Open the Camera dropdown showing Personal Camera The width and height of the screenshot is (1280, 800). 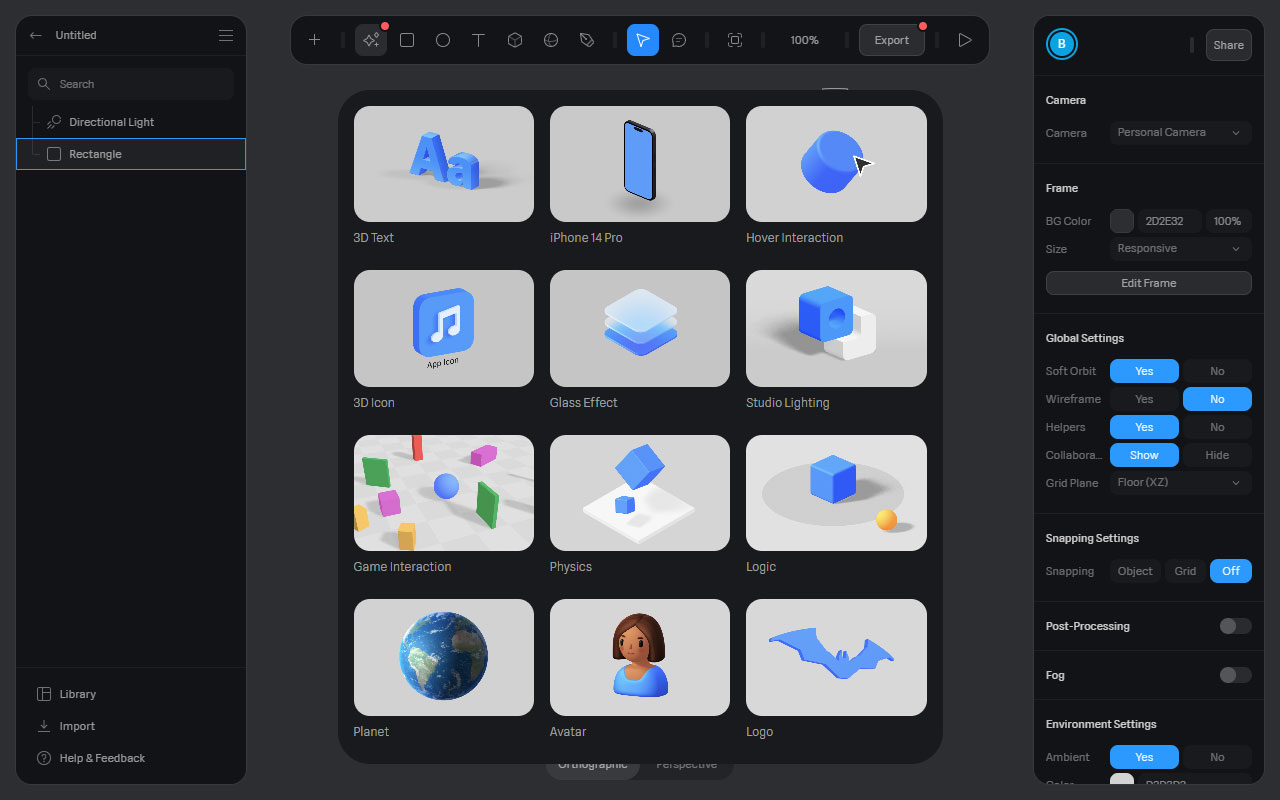(x=1180, y=132)
